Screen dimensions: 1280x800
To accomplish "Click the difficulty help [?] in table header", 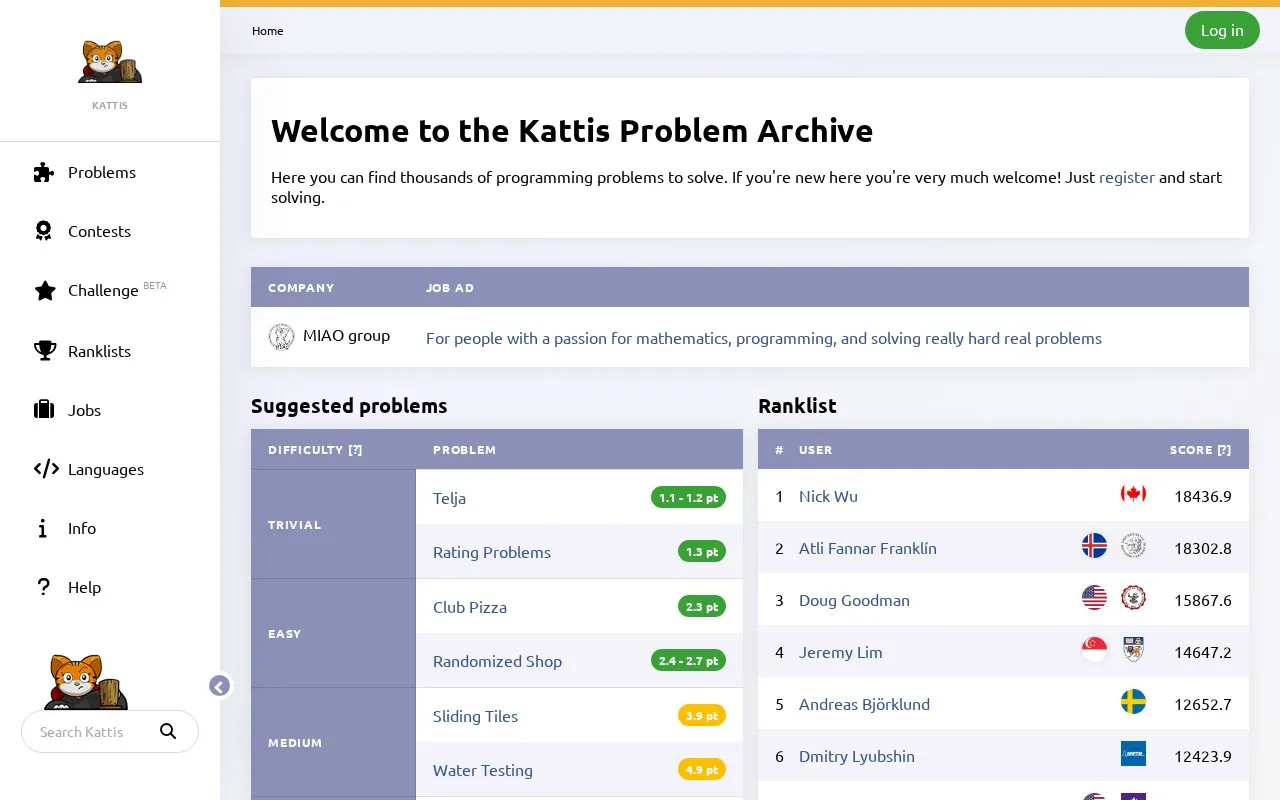I will point(355,450).
